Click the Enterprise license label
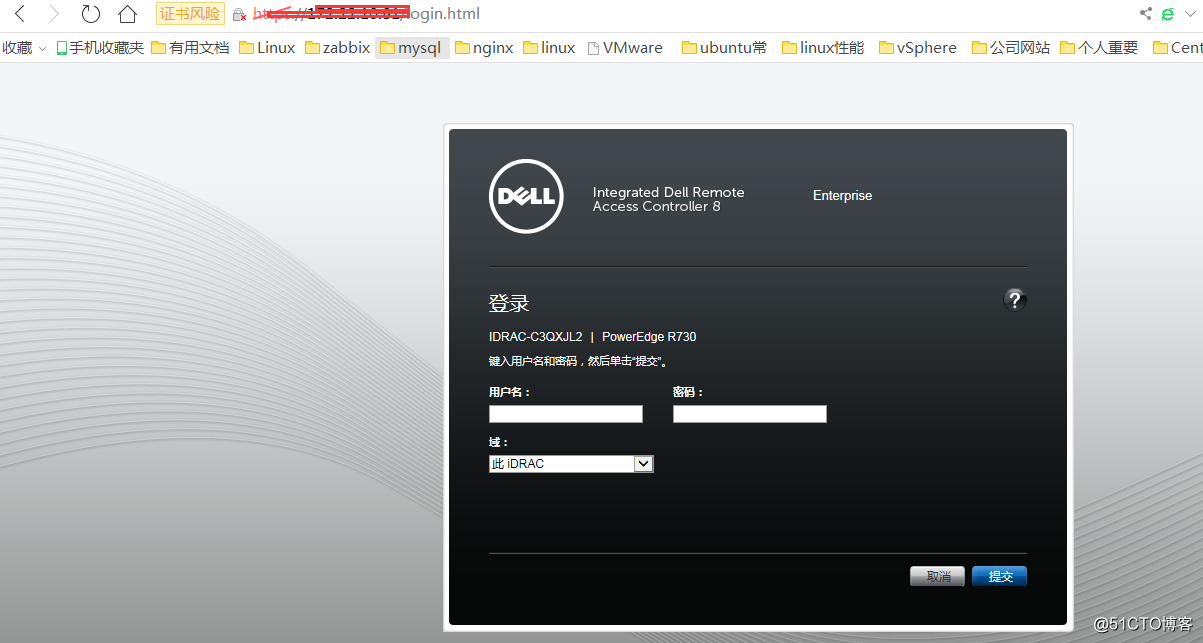Viewport: 1203px width, 643px height. click(842, 195)
